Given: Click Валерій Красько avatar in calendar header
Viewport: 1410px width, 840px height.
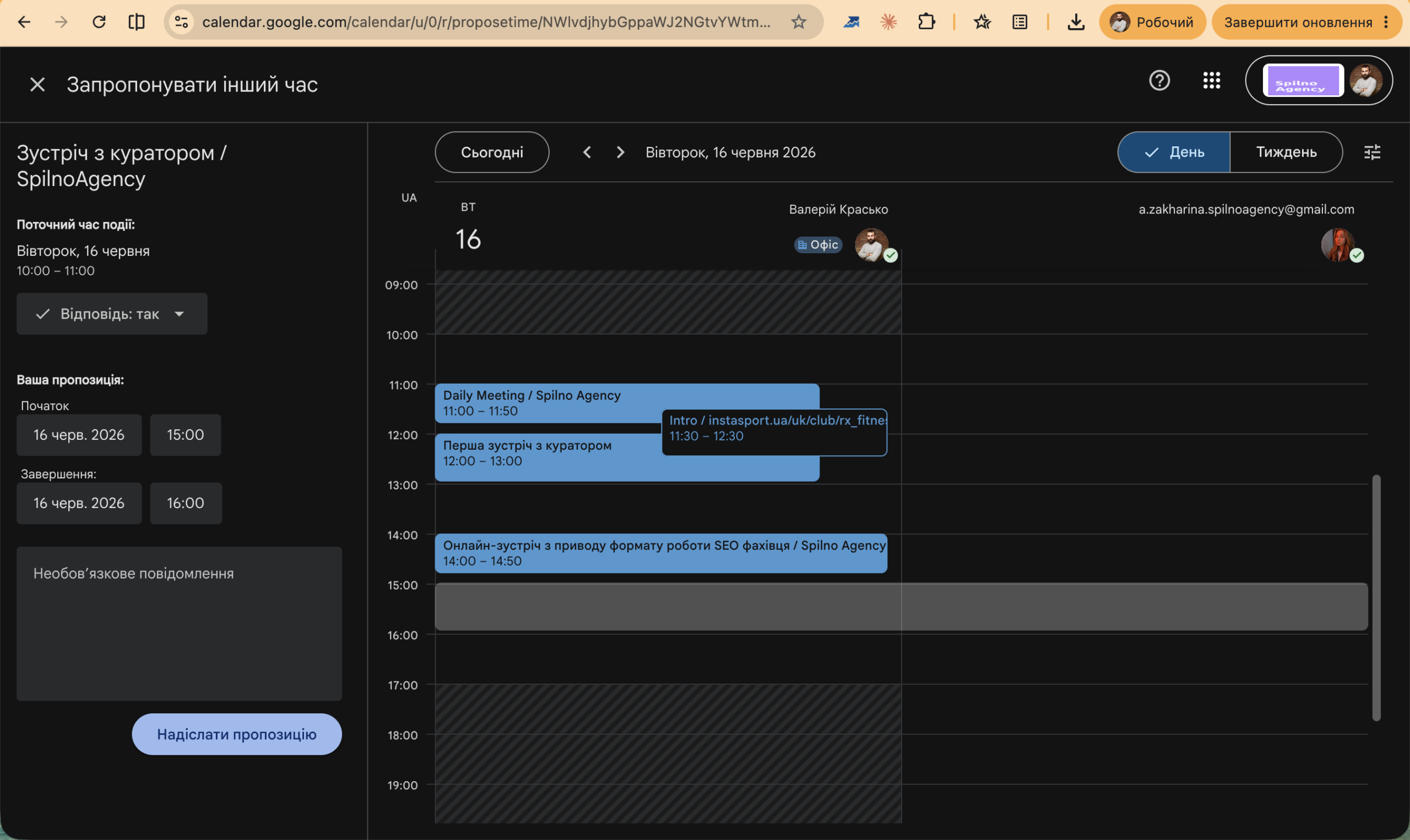Looking at the screenshot, I should (x=871, y=244).
